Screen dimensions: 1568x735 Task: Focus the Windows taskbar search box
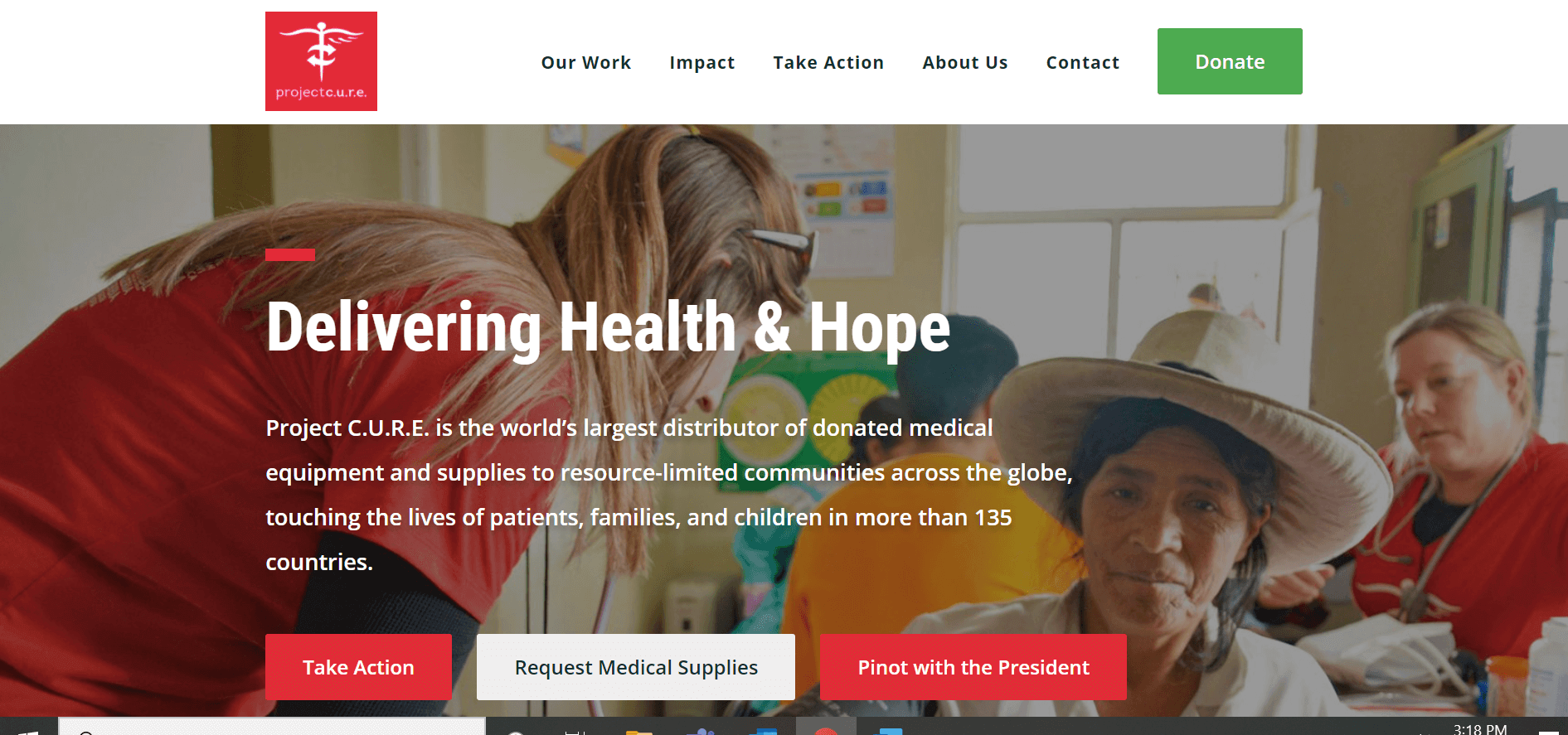(272, 728)
